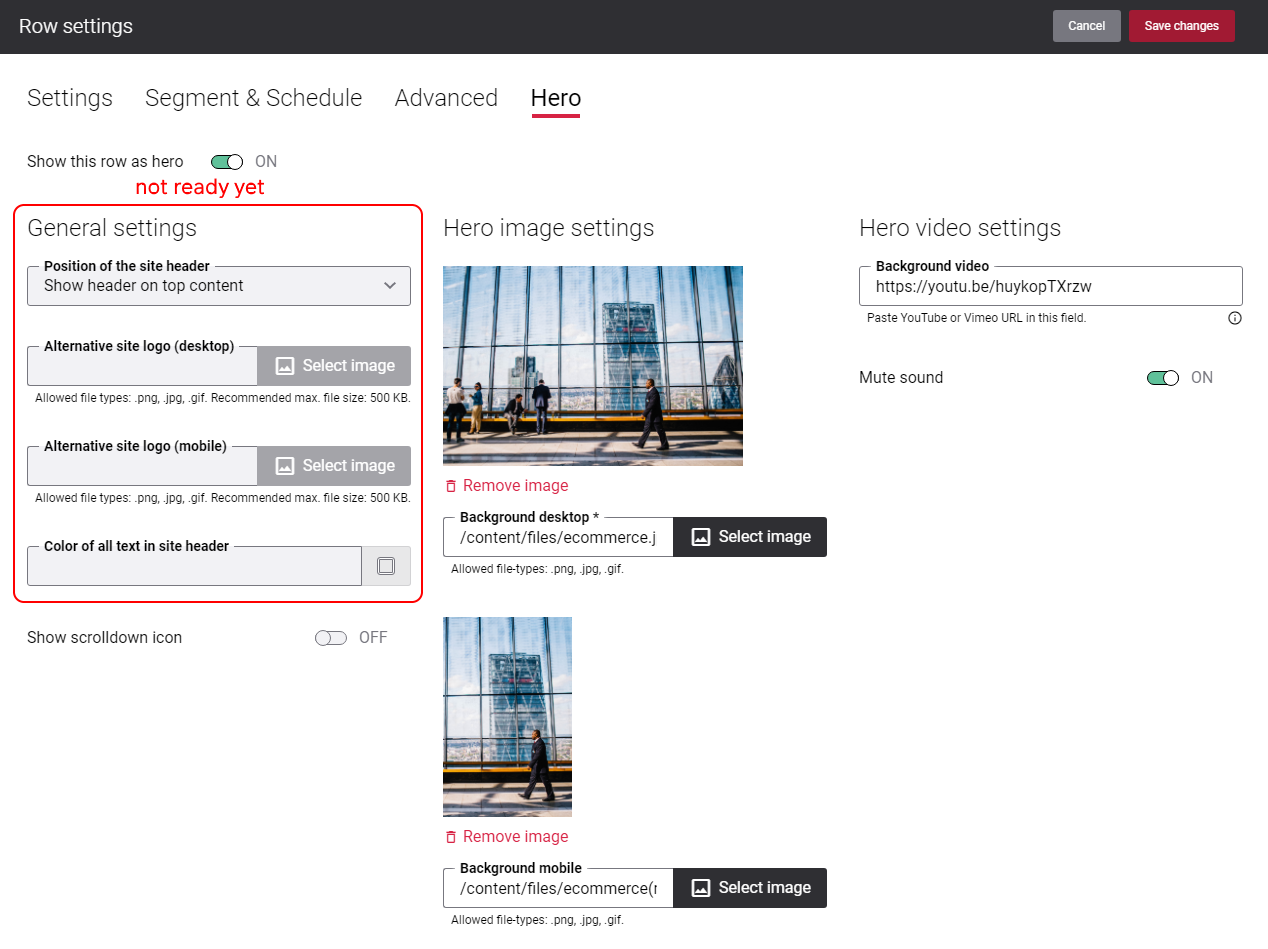Toggle 'Show this row as hero' switch

pyautogui.click(x=227, y=162)
